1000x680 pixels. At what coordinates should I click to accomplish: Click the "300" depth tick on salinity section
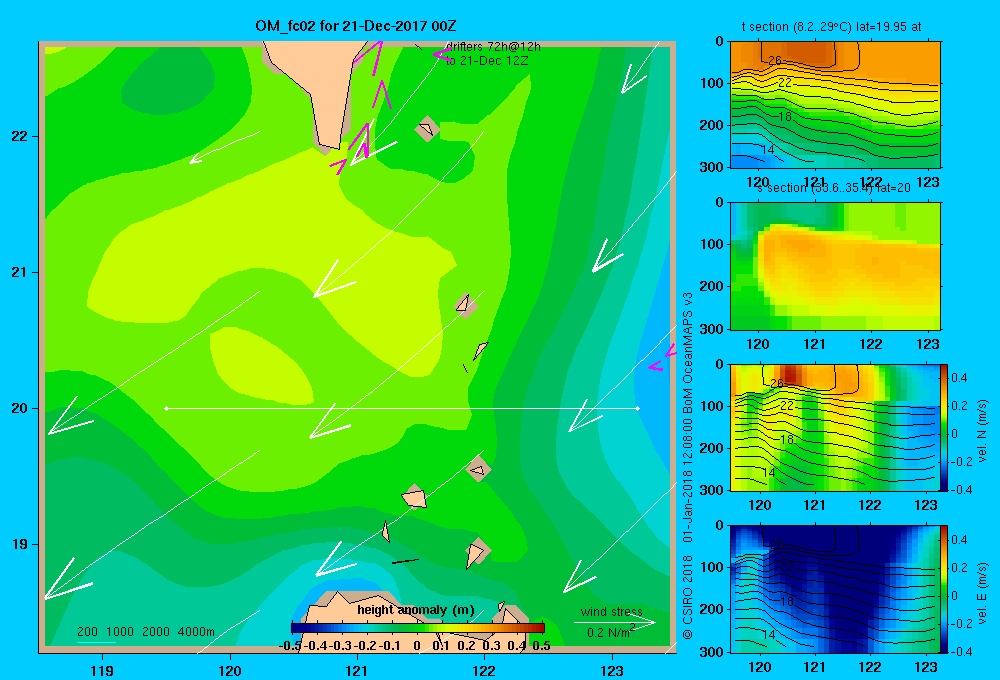[713, 329]
